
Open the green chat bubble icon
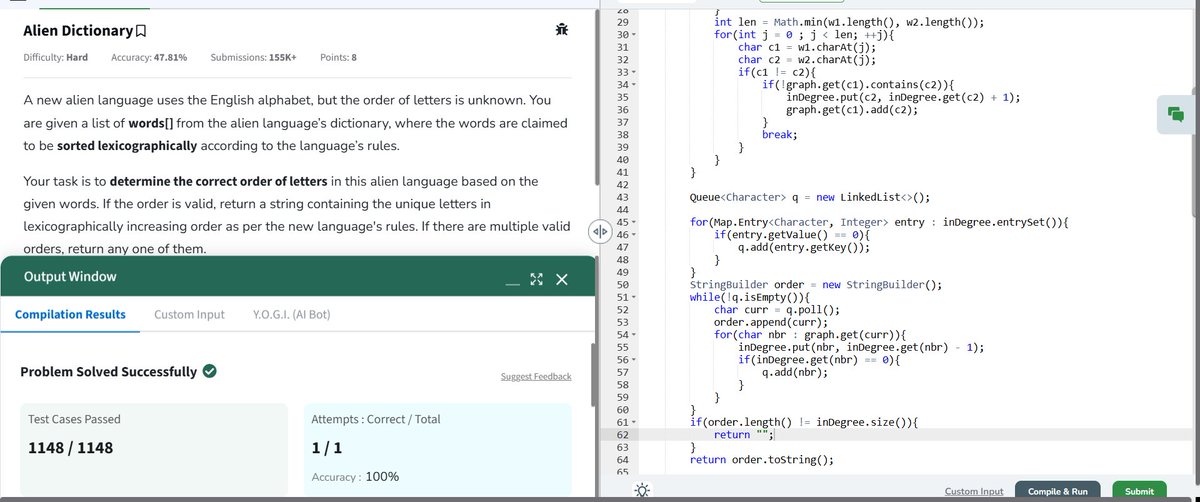click(1174, 114)
